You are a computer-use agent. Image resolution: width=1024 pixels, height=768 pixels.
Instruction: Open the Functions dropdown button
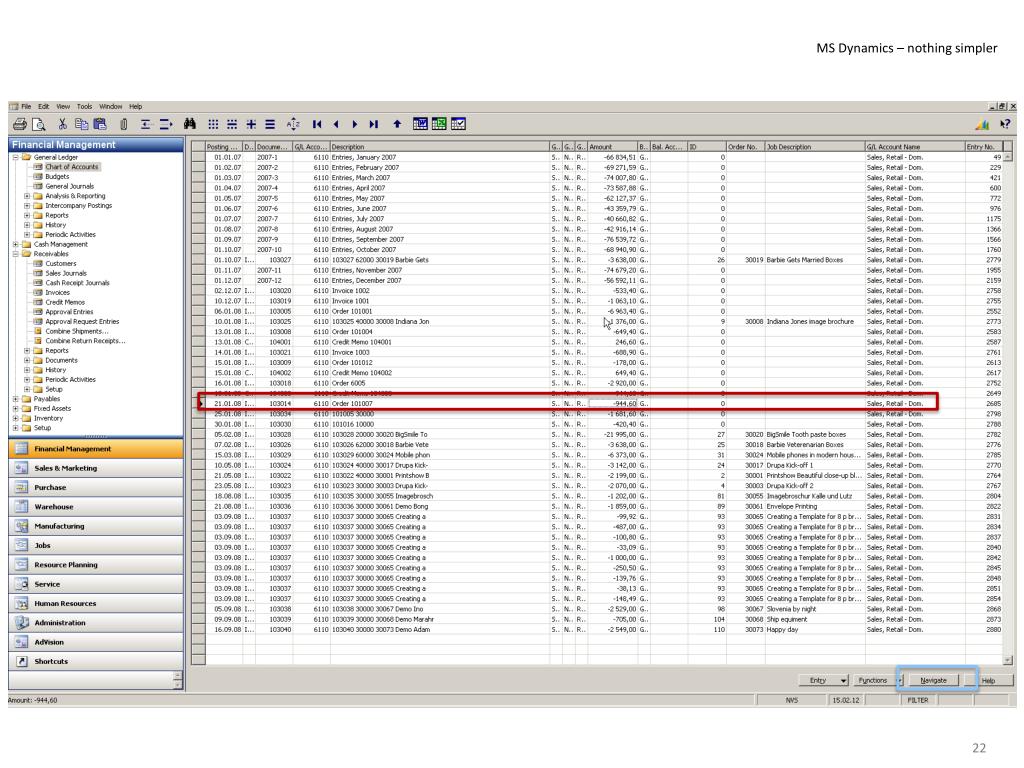click(876, 680)
